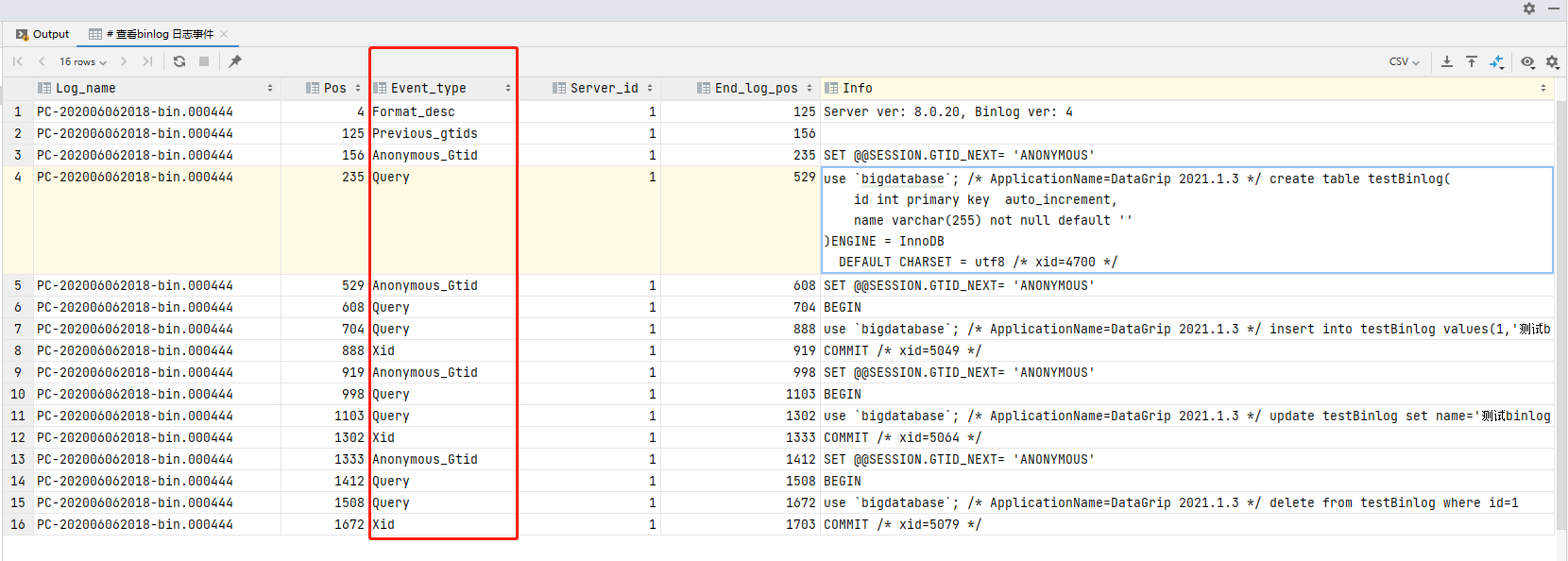Image resolution: width=1568 pixels, height=561 pixels.
Task: Select the Previous_gtids event type cell
Action: (x=443, y=133)
